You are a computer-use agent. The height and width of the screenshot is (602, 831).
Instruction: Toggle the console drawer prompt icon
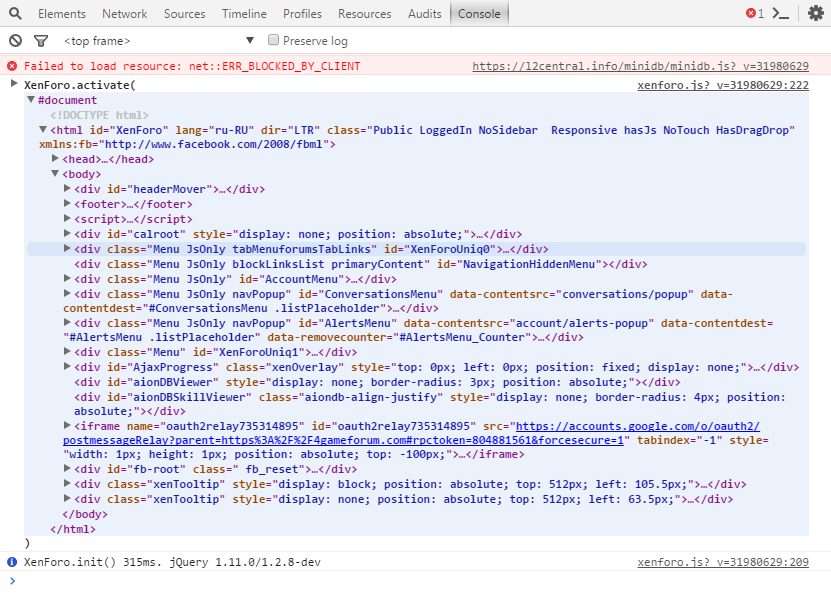tap(781, 13)
